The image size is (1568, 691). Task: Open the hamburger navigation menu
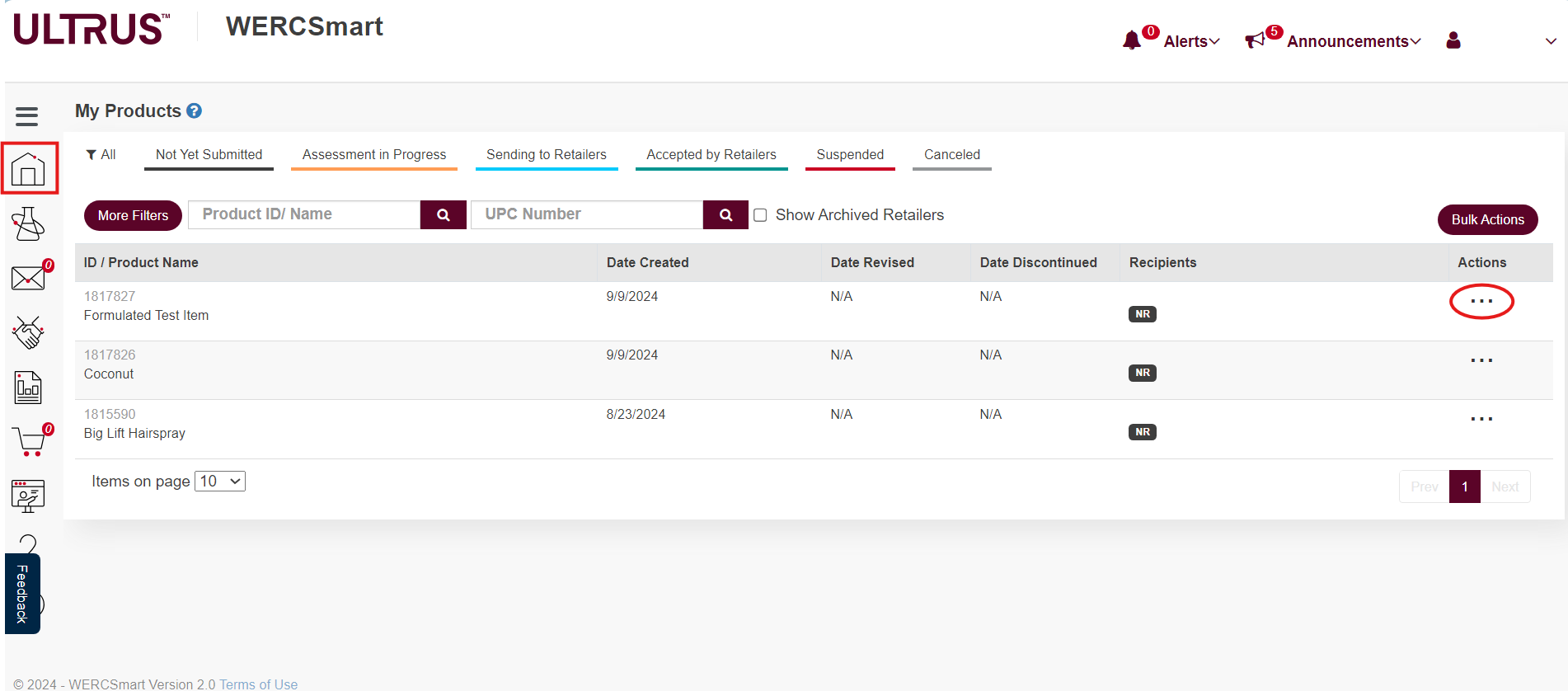tap(27, 116)
